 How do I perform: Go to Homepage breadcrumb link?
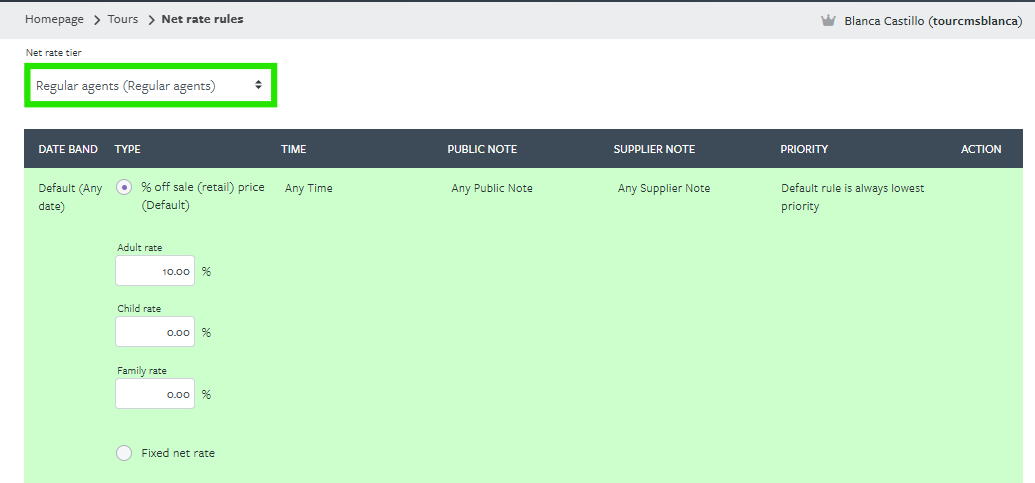[54, 19]
